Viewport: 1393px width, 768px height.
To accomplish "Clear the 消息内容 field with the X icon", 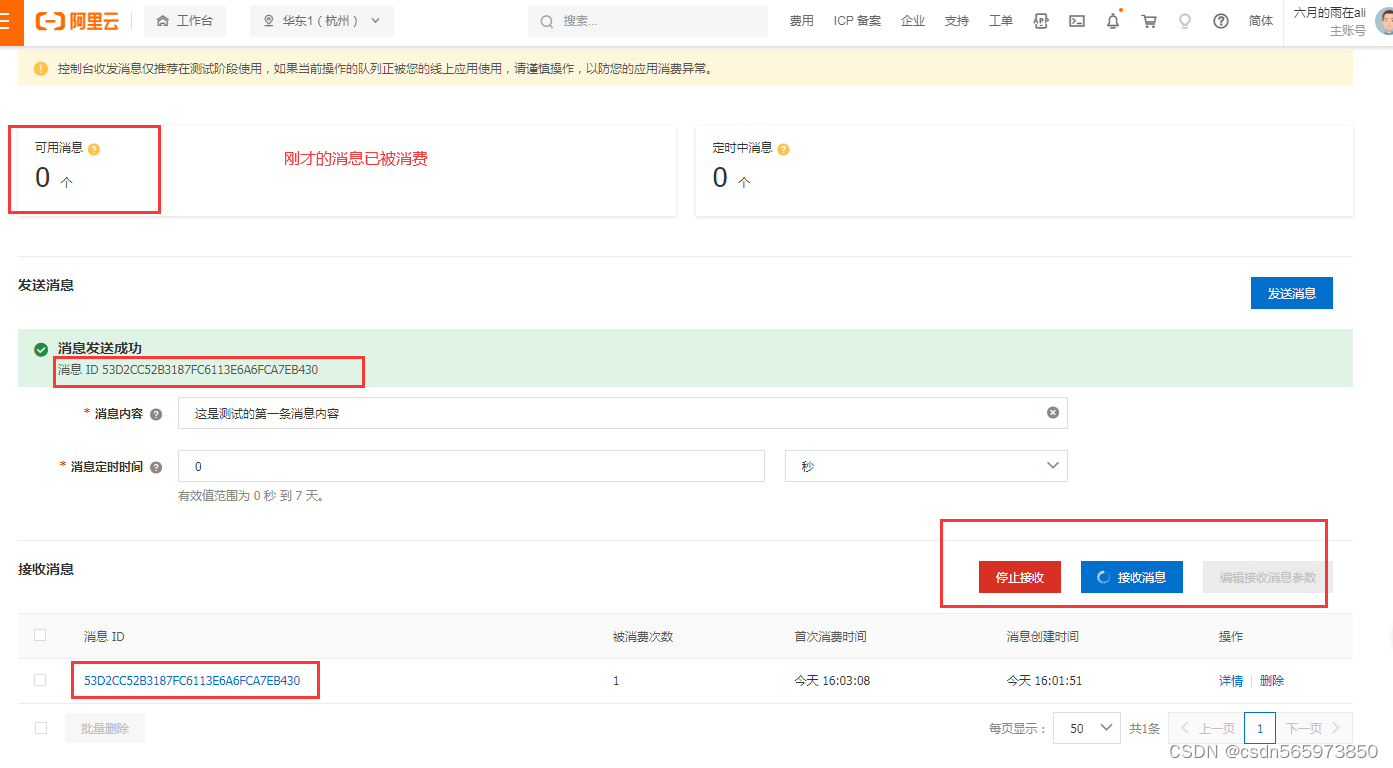I will [1053, 412].
